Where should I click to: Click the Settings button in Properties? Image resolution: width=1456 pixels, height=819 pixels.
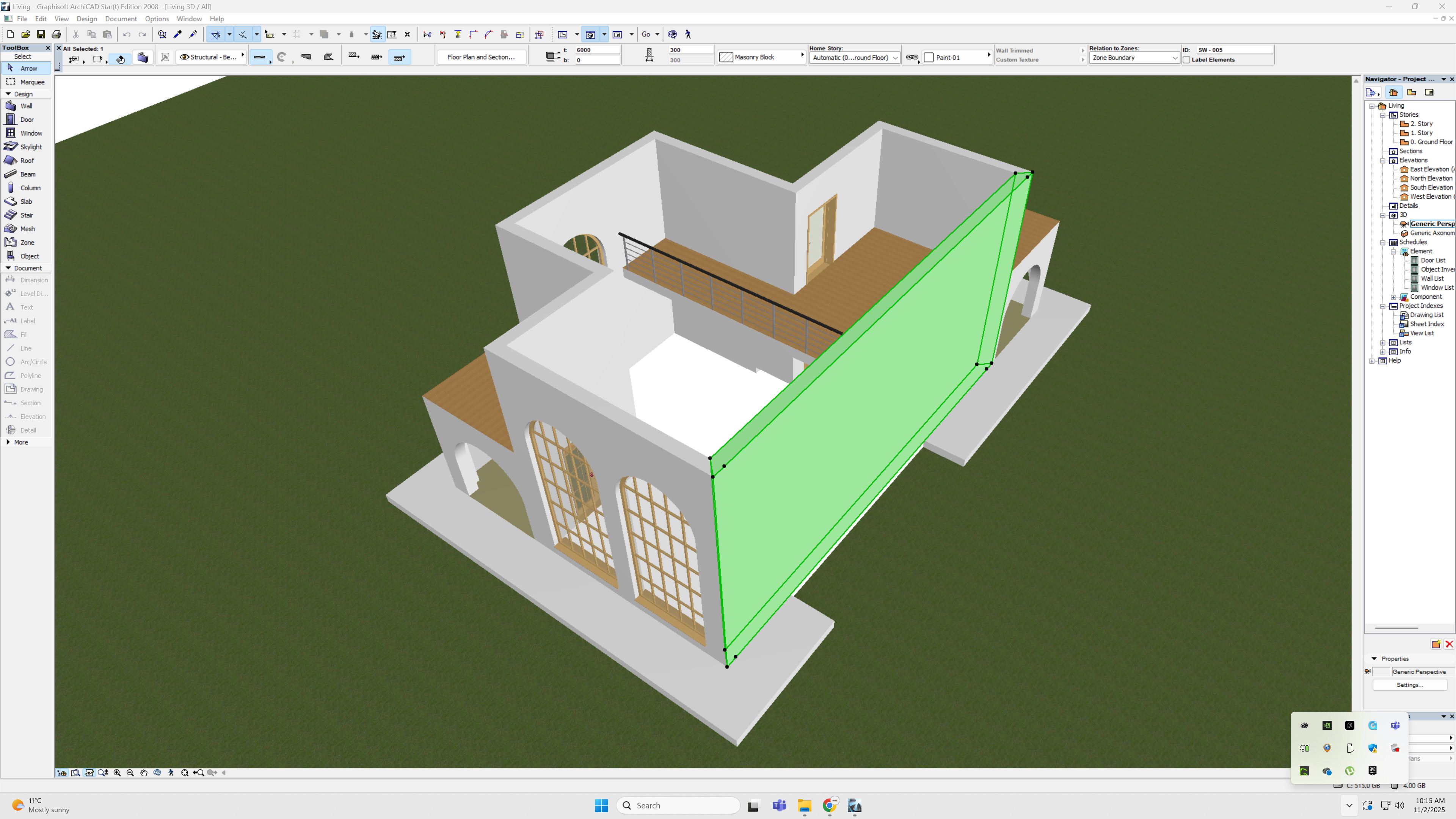[x=1409, y=684]
